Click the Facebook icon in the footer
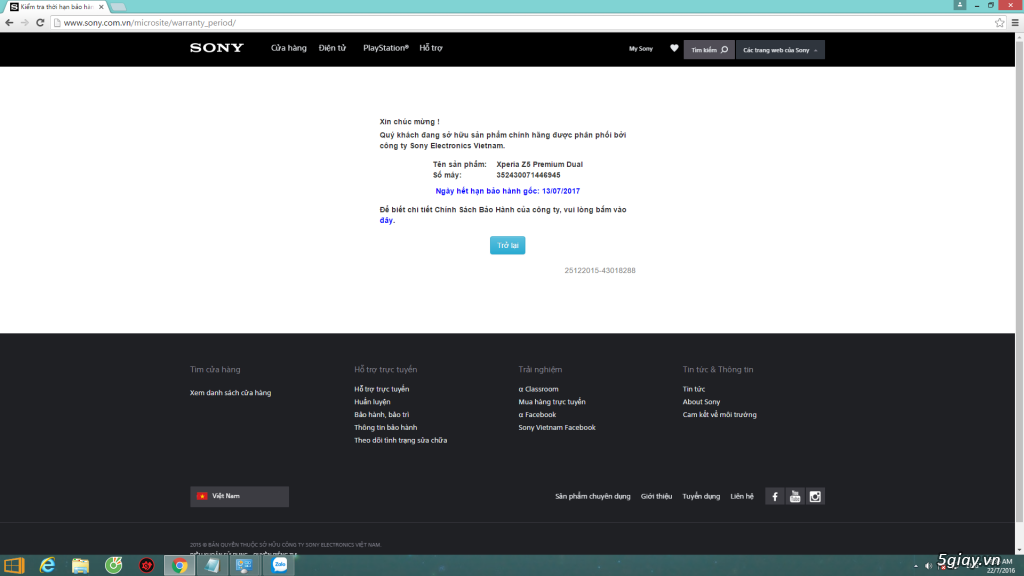This screenshot has height=576, width=1024. click(775, 497)
